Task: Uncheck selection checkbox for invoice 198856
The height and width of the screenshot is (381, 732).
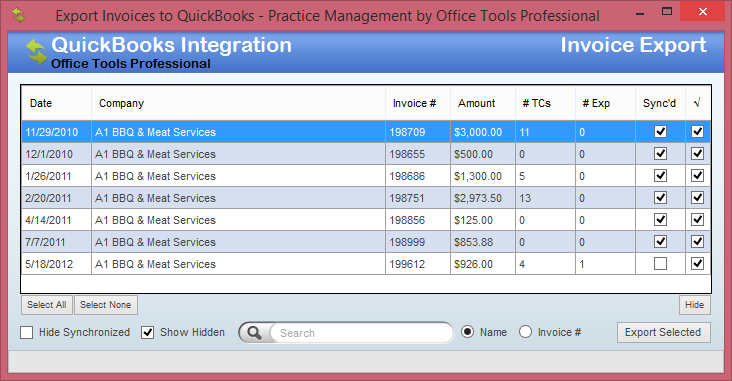Action: (x=697, y=219)
